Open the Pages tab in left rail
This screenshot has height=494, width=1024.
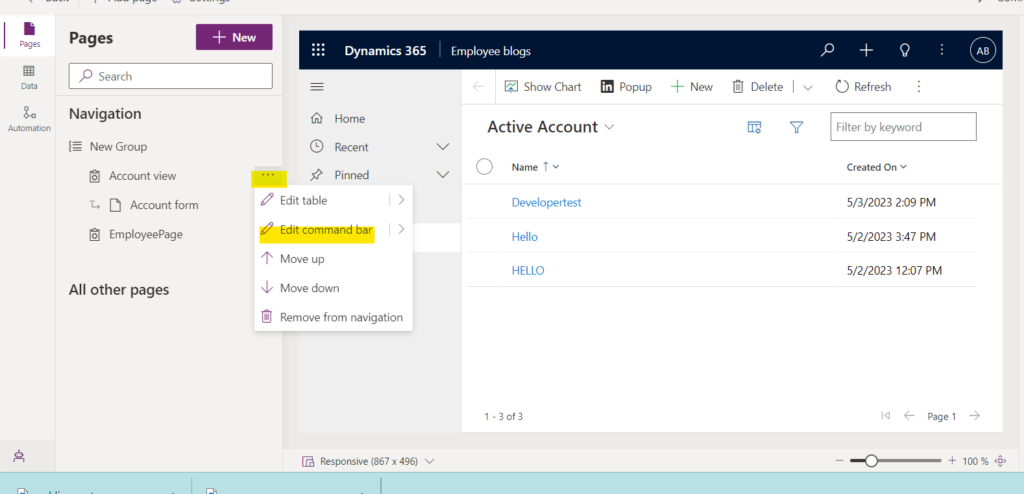click(x=29, y=35)
